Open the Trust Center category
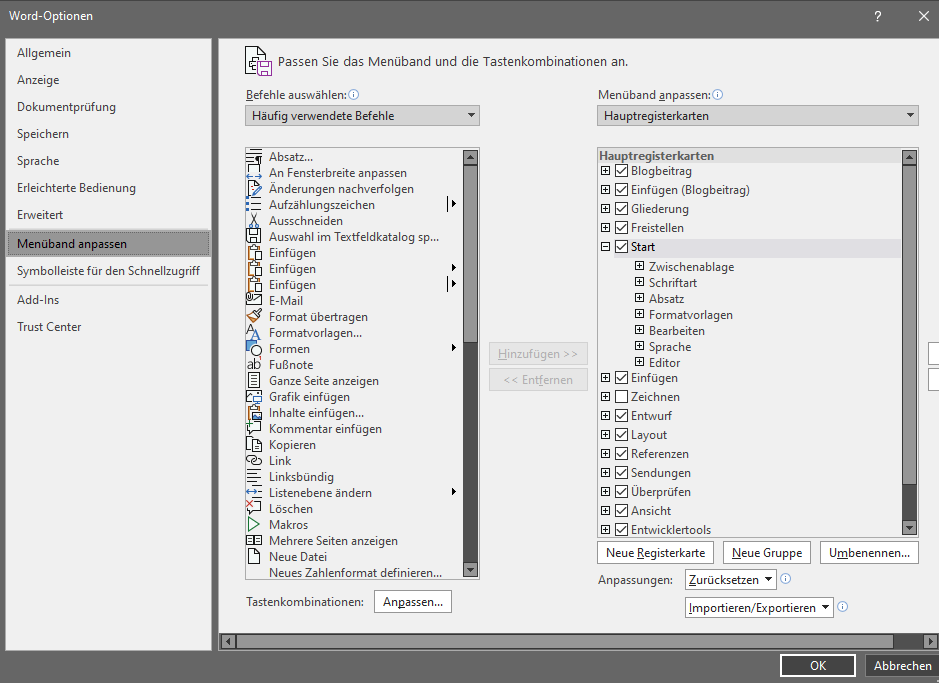 pyautogui.click(x=108, y=327)
